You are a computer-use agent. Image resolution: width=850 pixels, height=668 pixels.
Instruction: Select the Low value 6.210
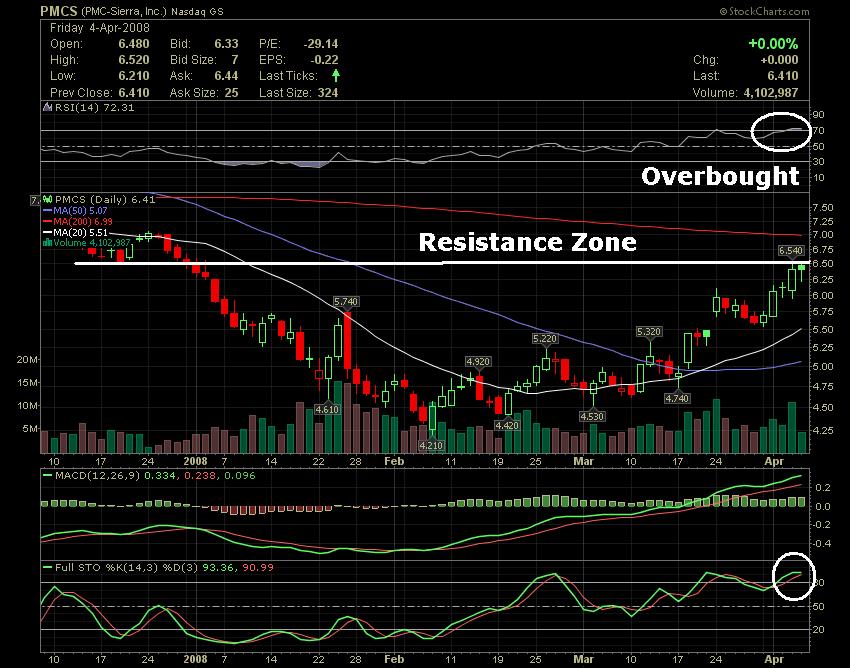point(134,76)
